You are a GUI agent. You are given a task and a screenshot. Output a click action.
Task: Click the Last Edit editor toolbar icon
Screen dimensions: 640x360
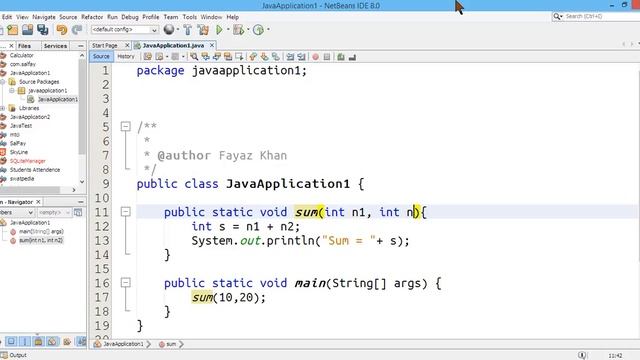[x=148, y=57]
